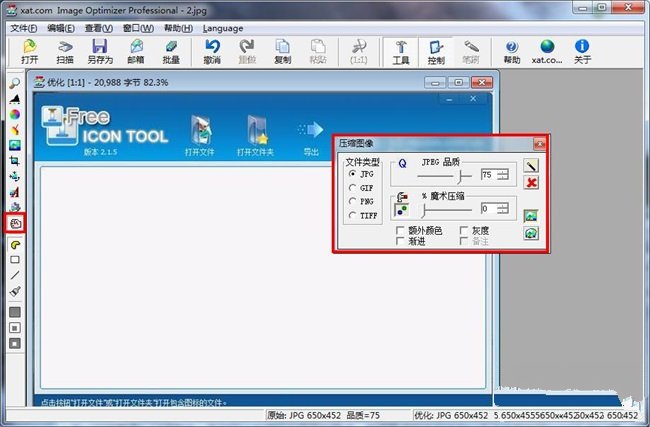The height and width of the screenshot is (427, 650).
Task: Click the solid gray square at sidebar bottom
Action: coord(15,312)
